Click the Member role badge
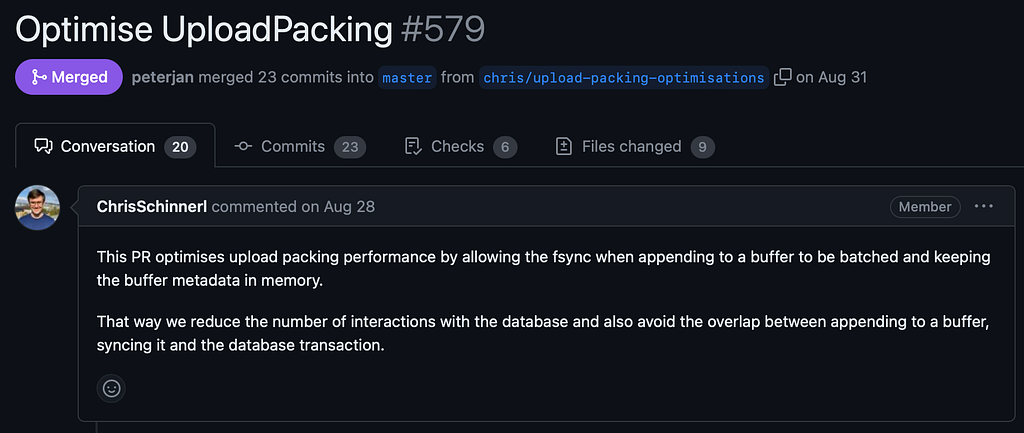Image resolution: width=1024 pixels, height=433 pixels. click(x=925, y=206)
